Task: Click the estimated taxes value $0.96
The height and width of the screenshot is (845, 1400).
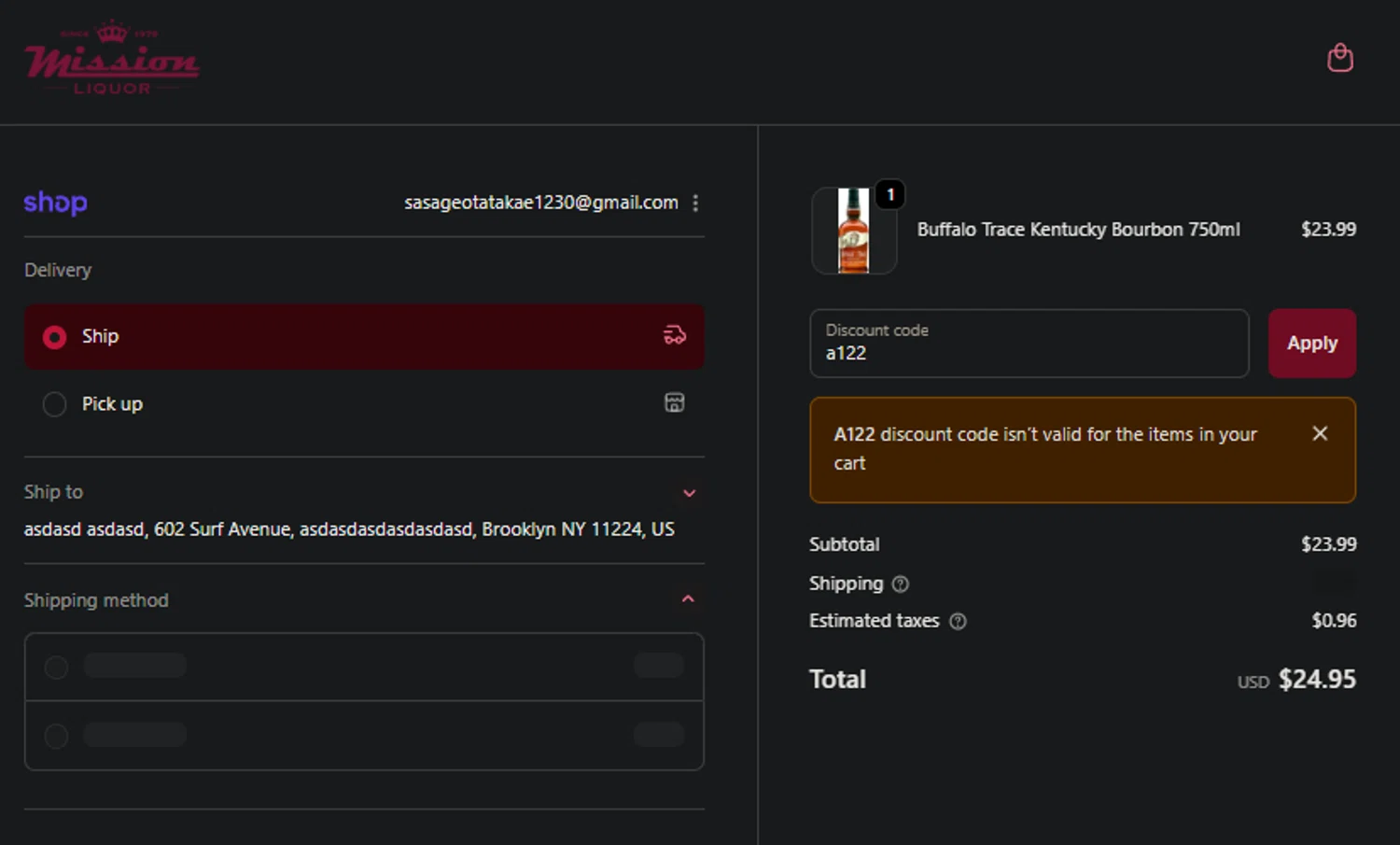Action: click(1334, 621)
